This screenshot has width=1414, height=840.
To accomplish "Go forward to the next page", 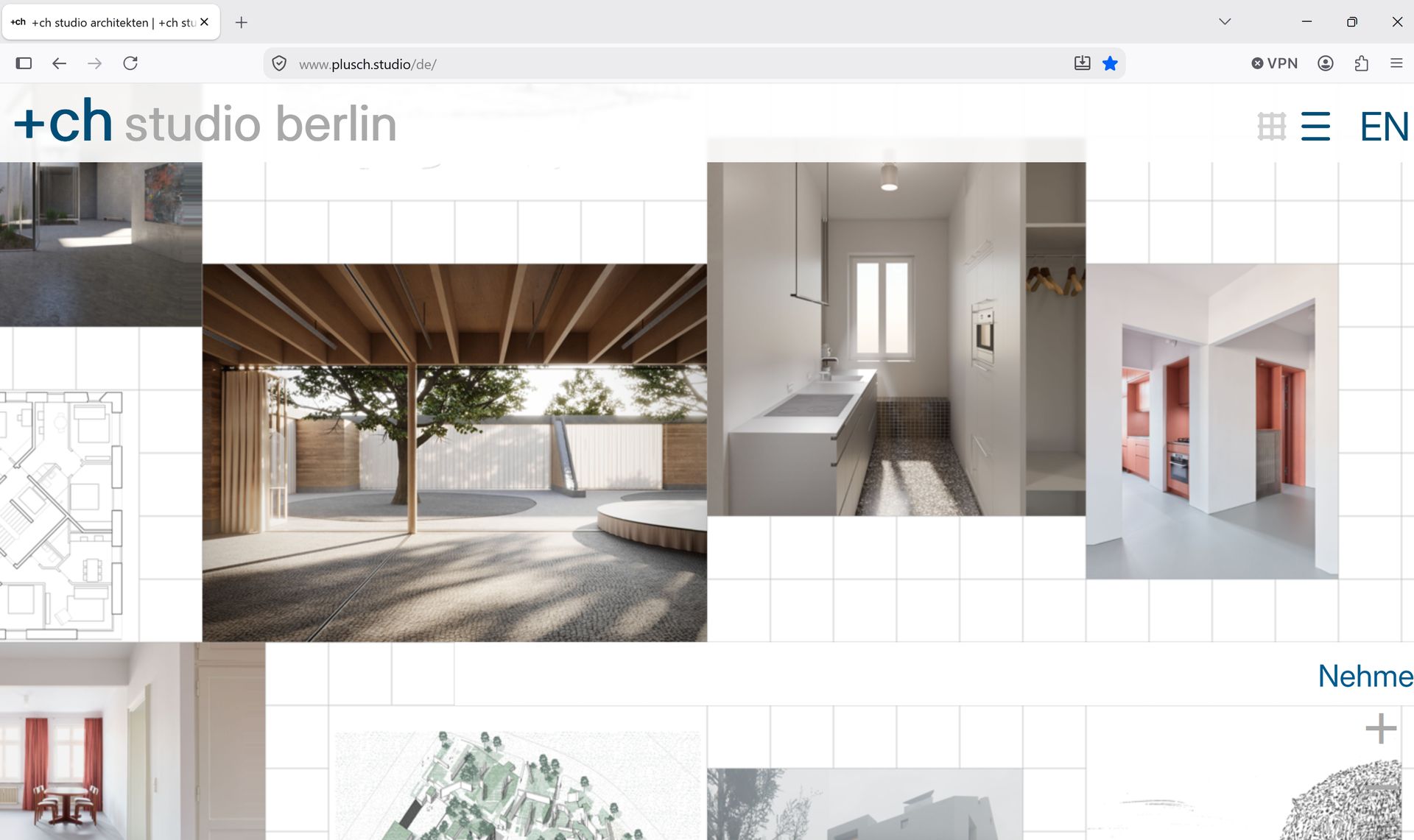I will click(94, 63).
